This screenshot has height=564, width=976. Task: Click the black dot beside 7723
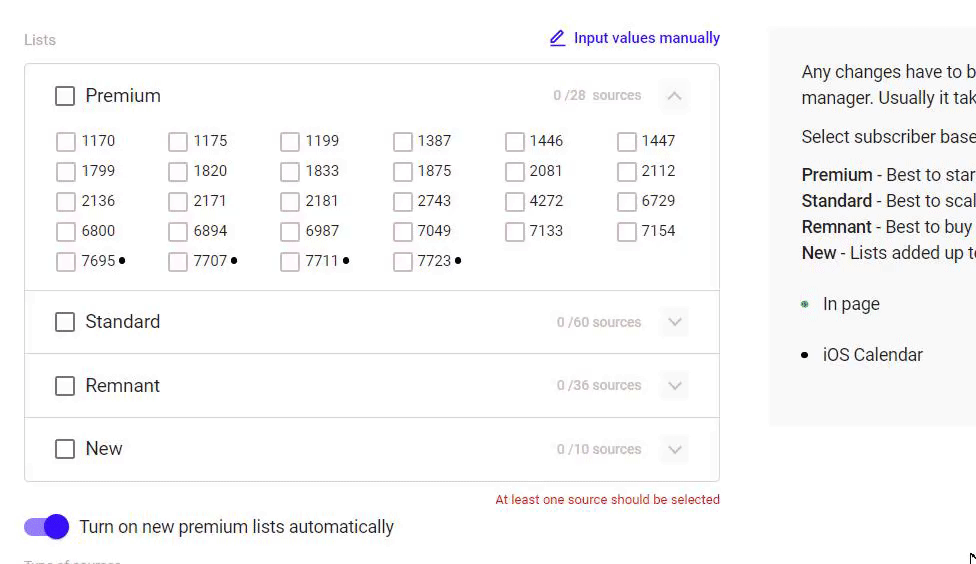coord(458,260)
